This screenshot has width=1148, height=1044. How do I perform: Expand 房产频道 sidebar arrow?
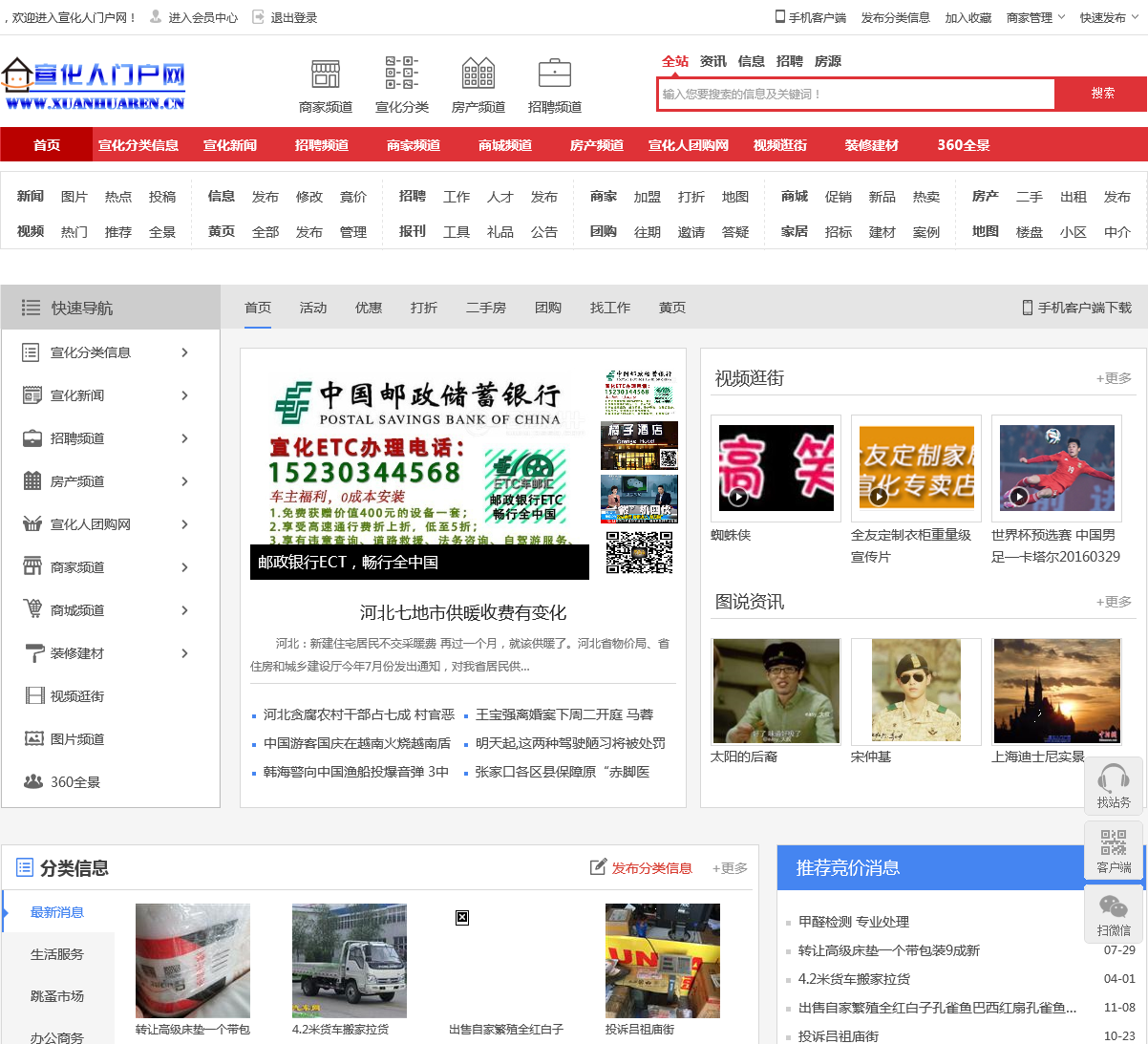click(185, 481)
